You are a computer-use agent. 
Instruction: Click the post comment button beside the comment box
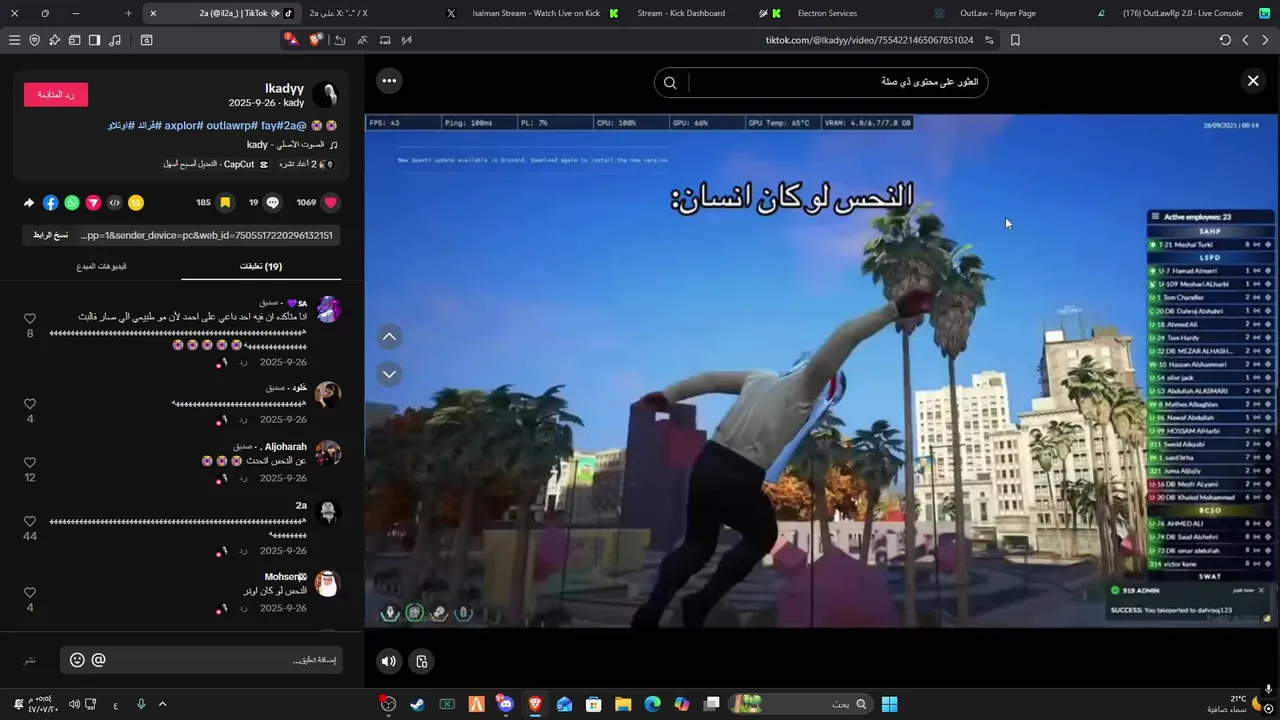(31, 660)
